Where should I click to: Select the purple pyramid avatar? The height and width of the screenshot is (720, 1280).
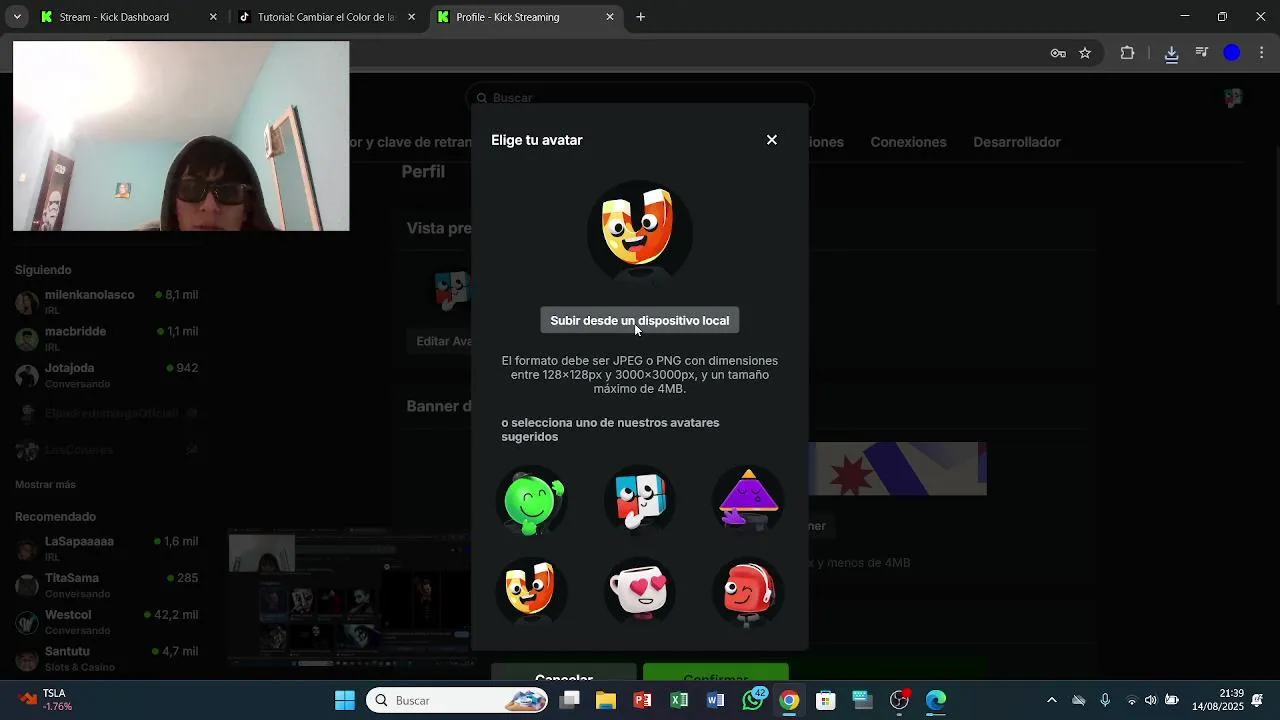coord(748,501)
